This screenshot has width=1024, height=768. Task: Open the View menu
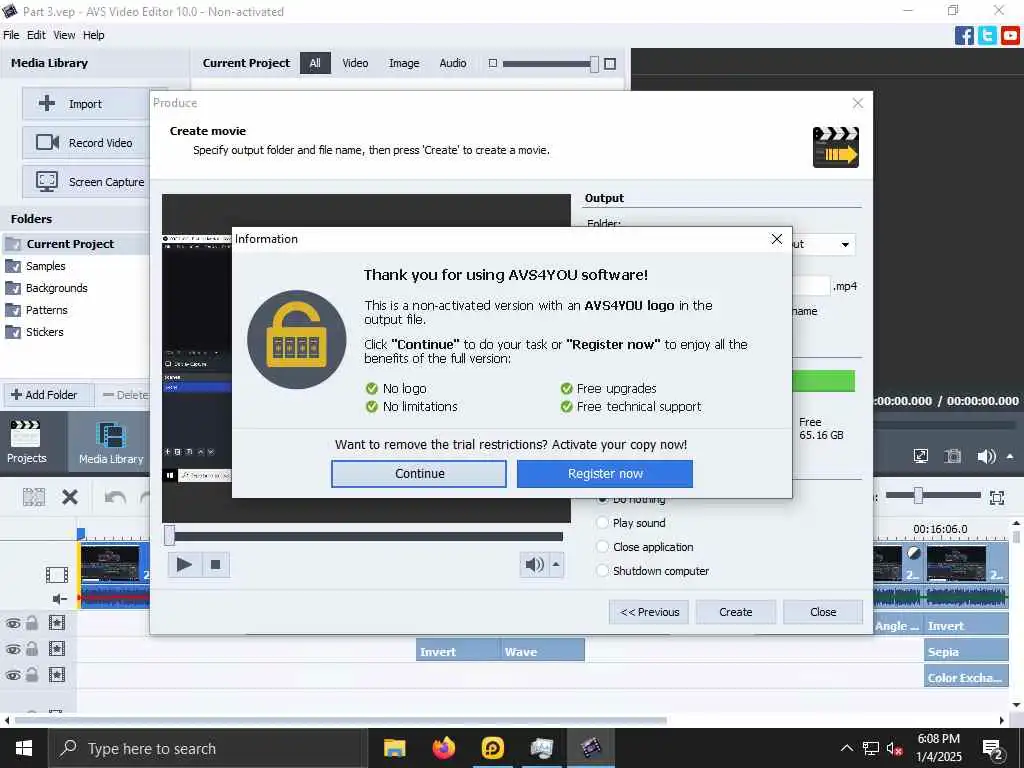tap(64, 35)
